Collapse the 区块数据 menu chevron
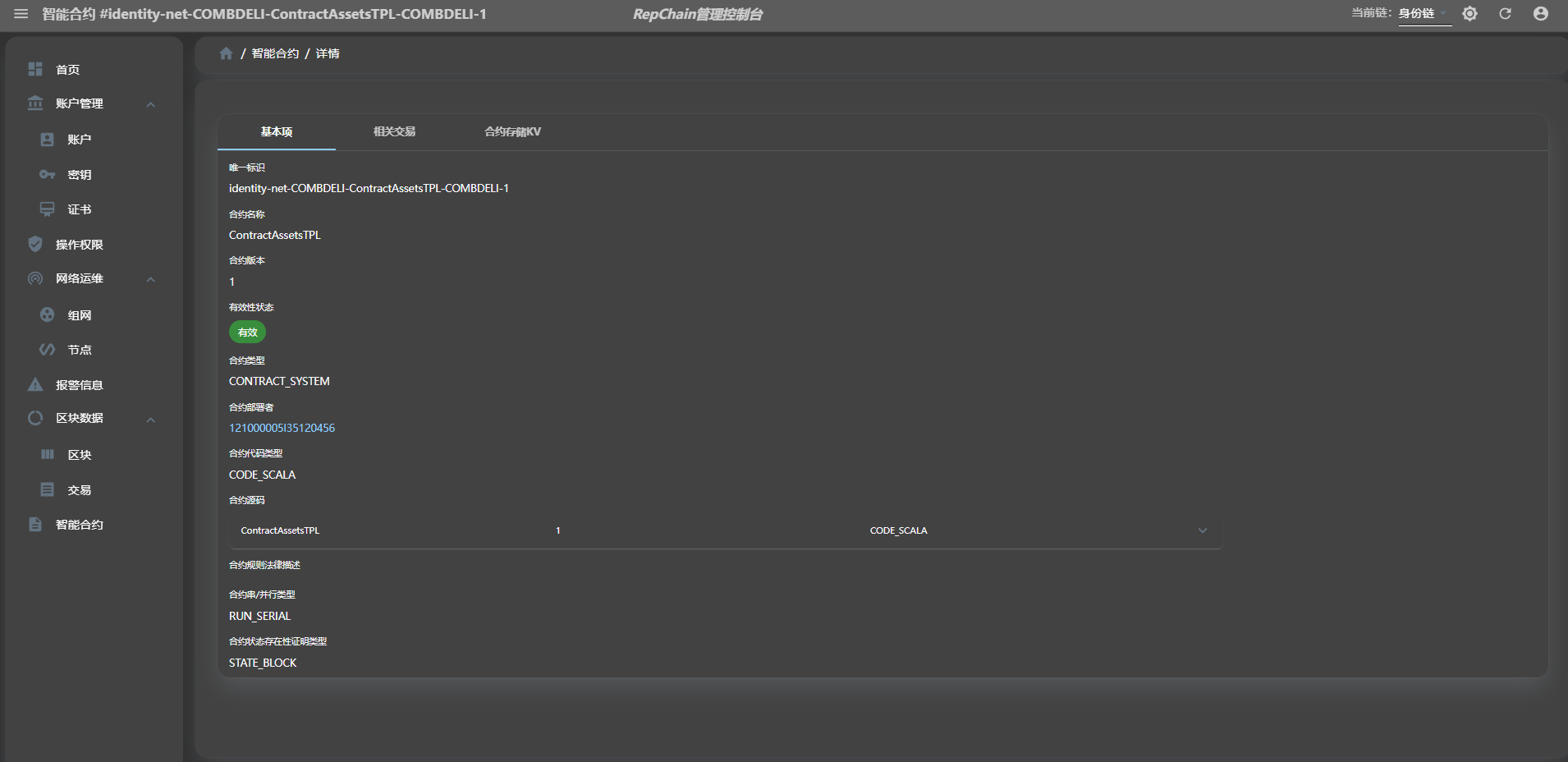This screenshot has height=762, width=1568. click(151, 420)
